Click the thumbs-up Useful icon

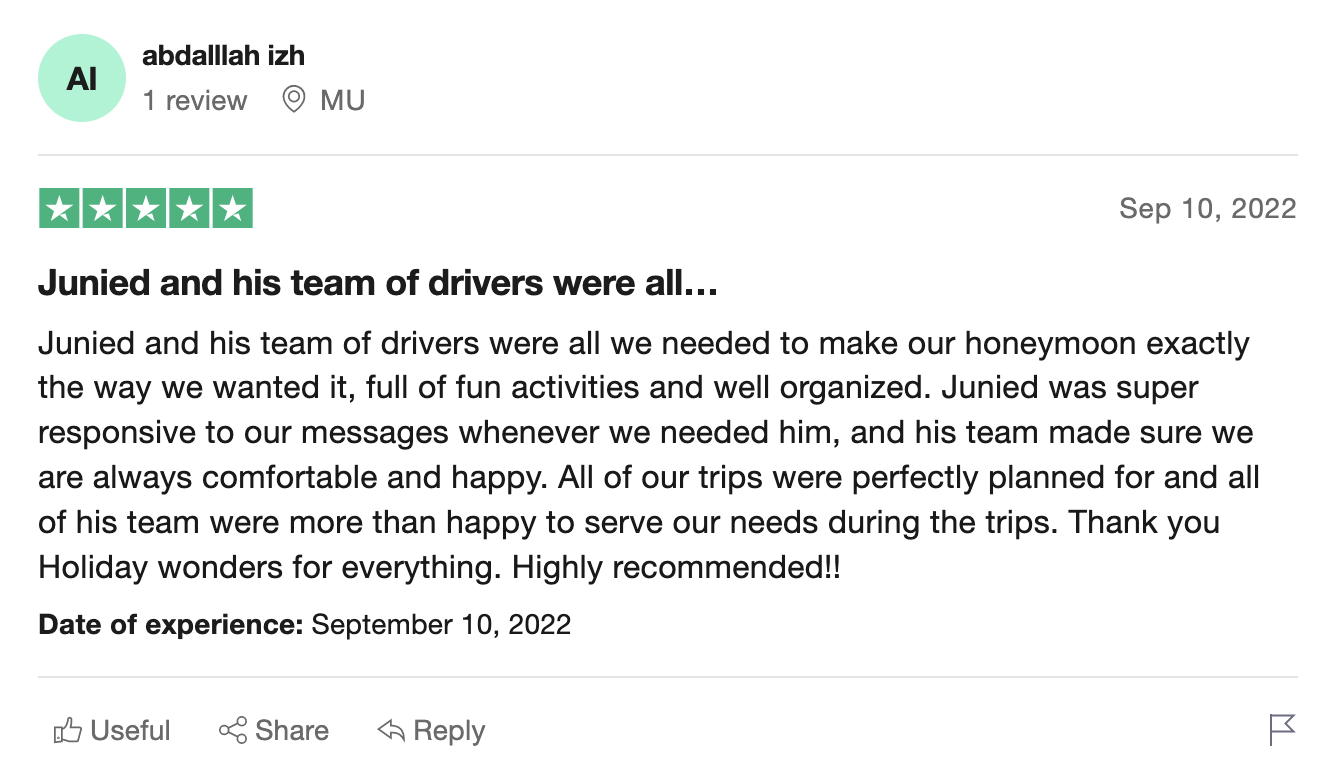click(x=67, y=731)
